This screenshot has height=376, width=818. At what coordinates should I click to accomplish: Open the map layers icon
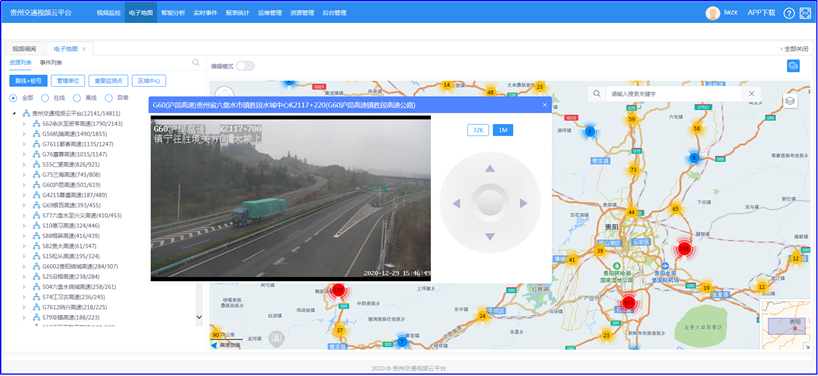[790, 100]
